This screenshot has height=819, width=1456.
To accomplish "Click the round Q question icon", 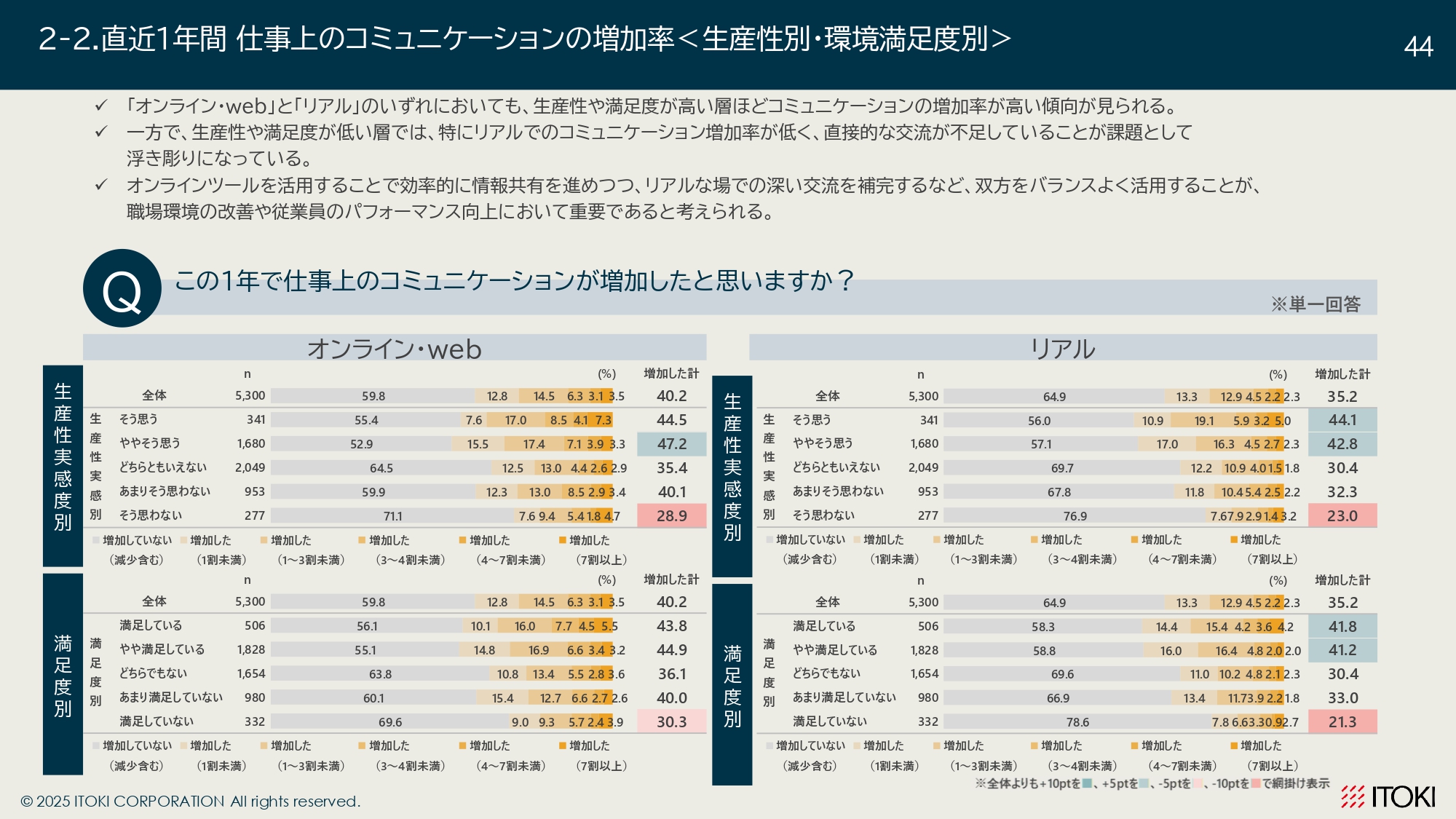I will pos(122,288).
